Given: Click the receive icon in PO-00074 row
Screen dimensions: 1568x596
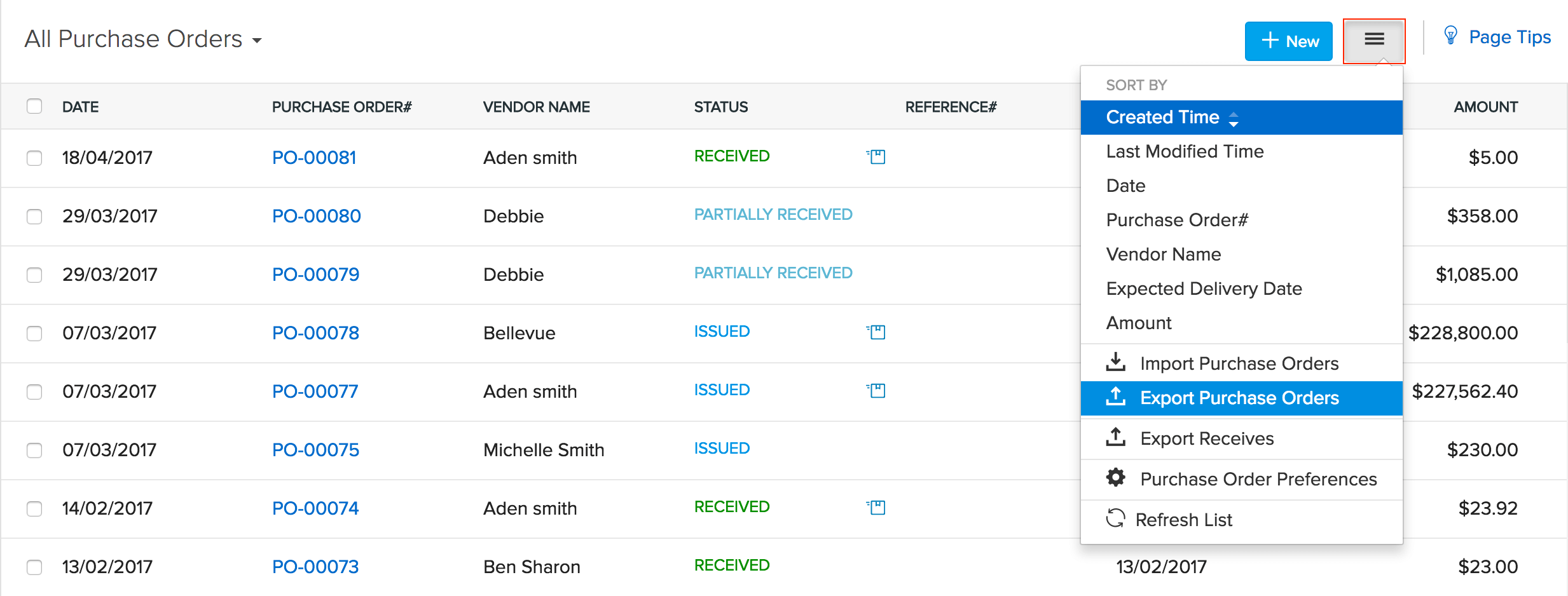Looking at the screenshot, I should click(x=876, y=507).
